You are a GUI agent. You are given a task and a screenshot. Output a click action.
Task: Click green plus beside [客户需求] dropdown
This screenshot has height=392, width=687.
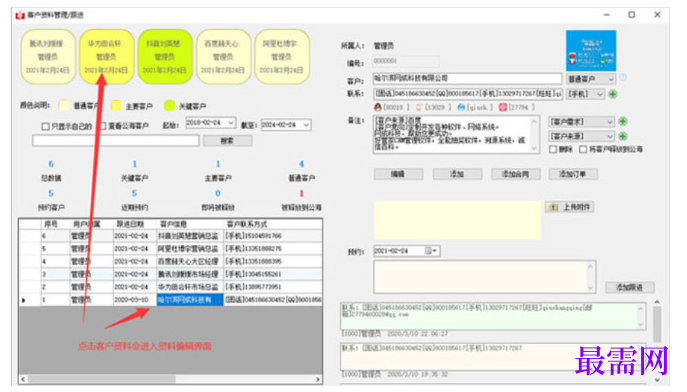tap(623, 121)
